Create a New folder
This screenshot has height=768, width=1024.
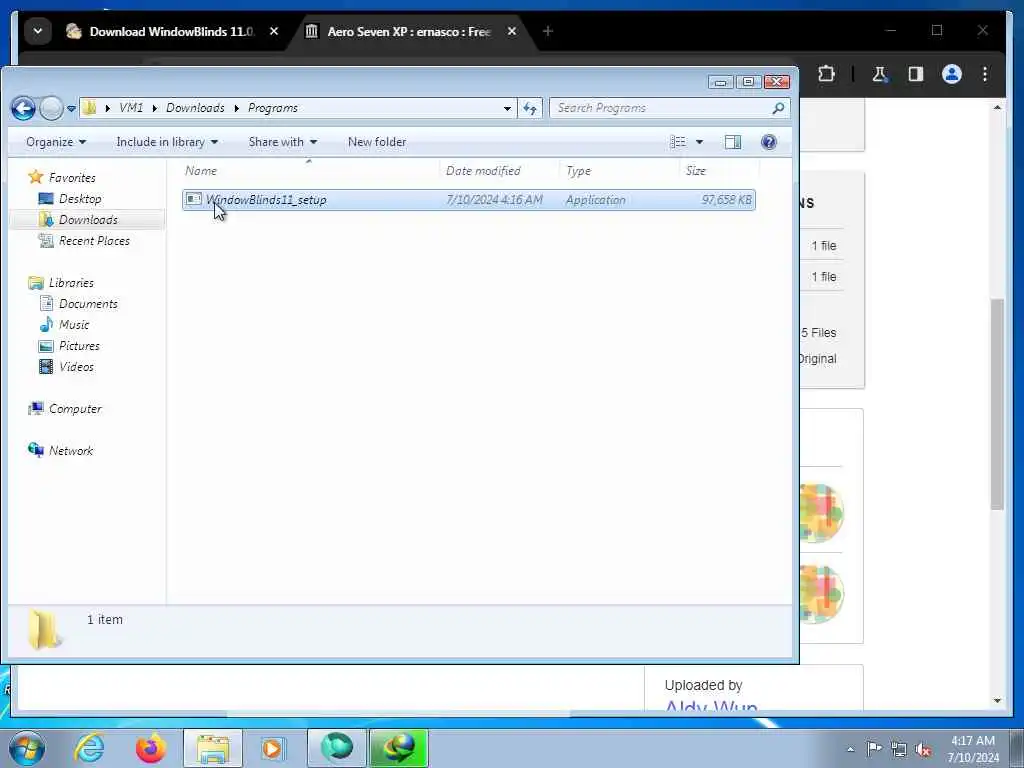tap(377, 142)
